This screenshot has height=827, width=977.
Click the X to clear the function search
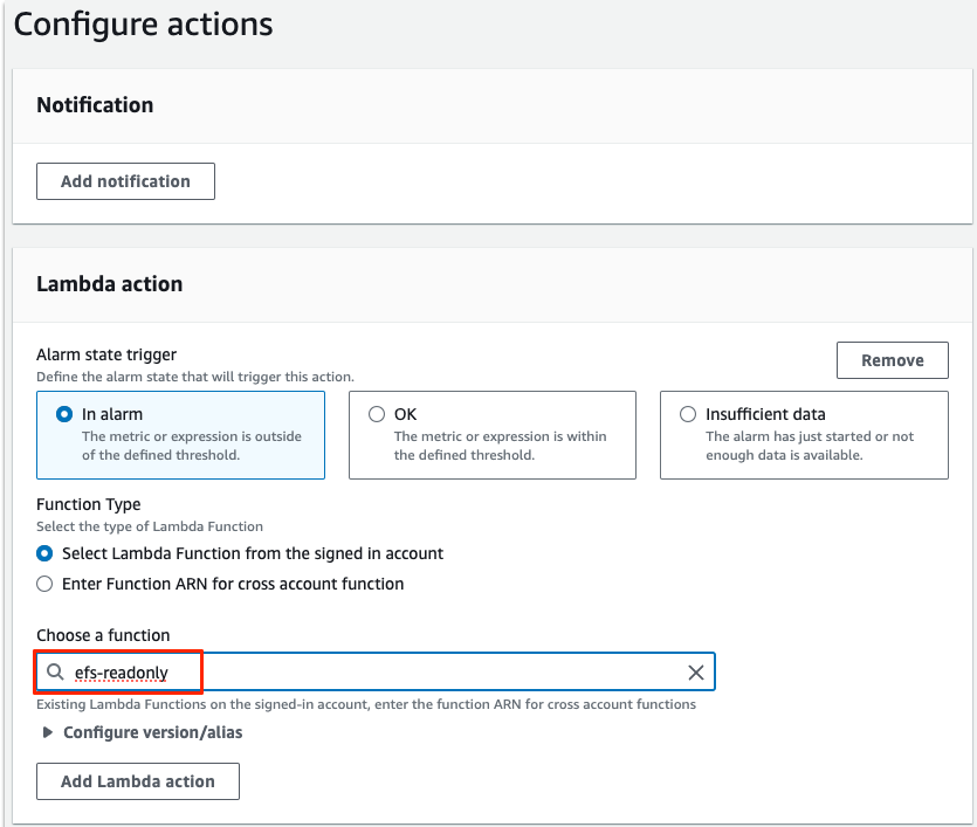tap(696, 672)
